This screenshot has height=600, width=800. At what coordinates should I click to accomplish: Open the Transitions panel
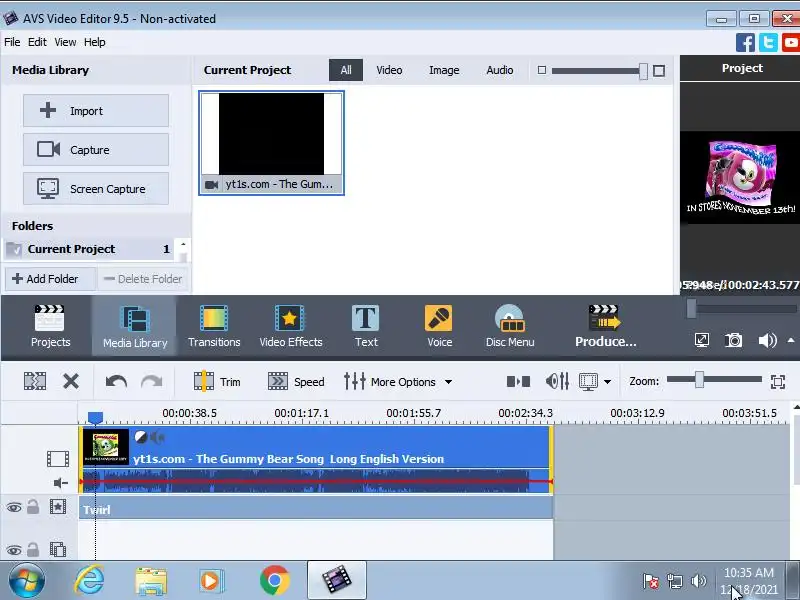pyautogui.click(x=214, y=327)
